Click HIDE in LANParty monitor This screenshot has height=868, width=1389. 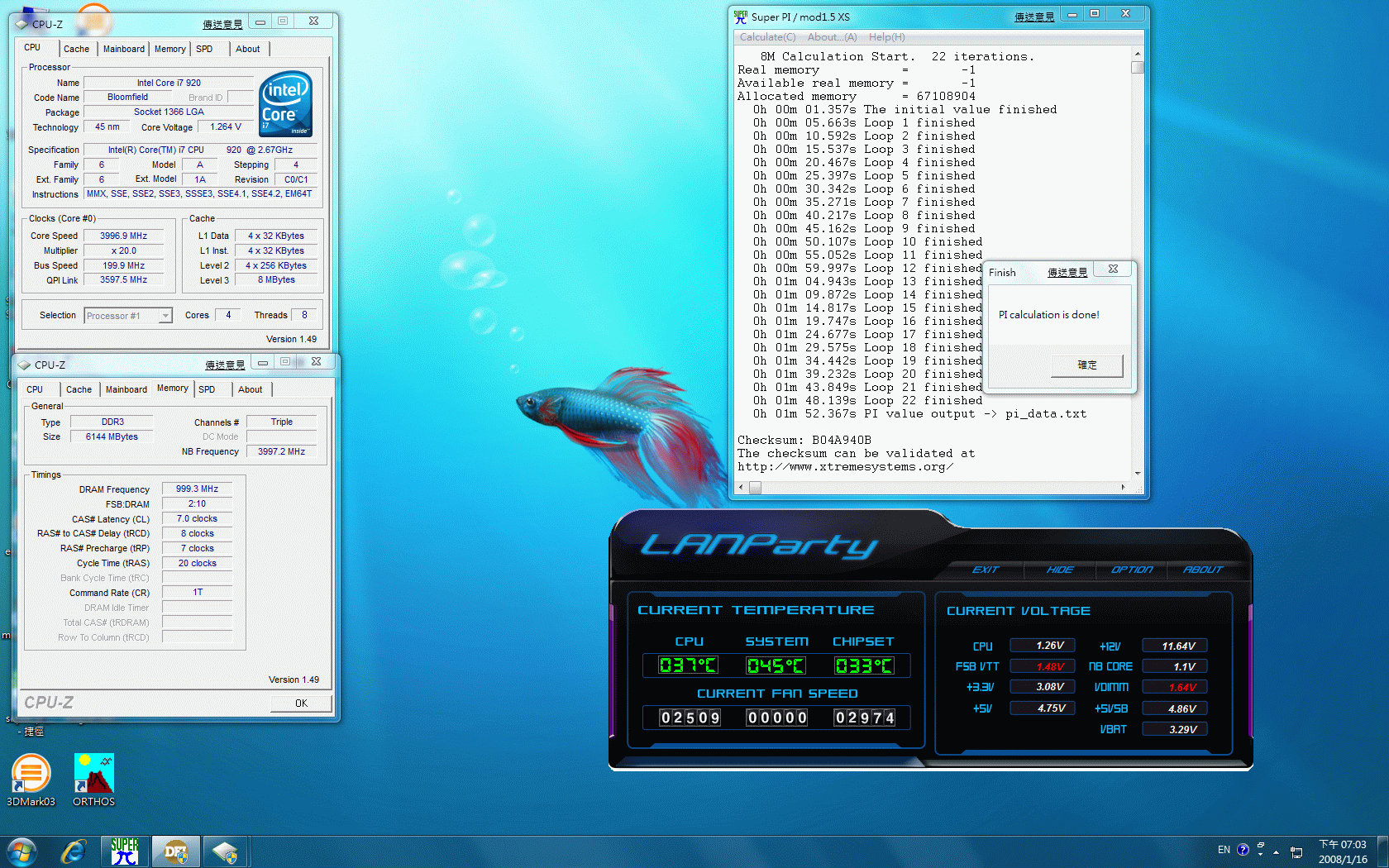[x=1060, y=570]
